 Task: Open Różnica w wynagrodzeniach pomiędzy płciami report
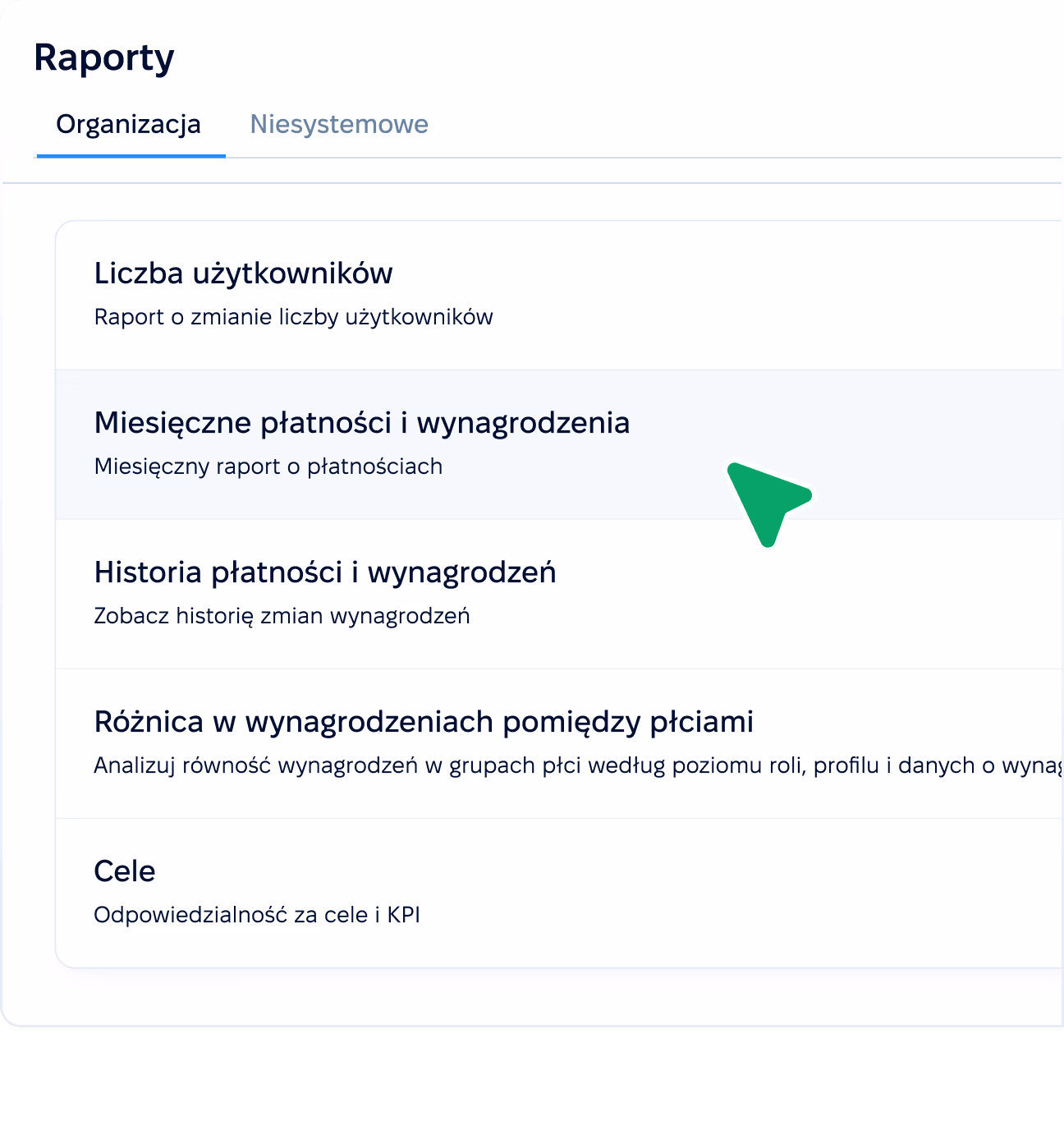pyautogui.click(x=424, y=722)
